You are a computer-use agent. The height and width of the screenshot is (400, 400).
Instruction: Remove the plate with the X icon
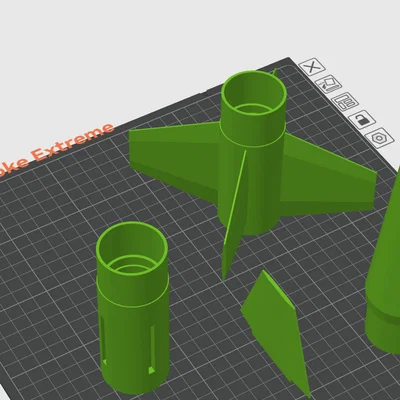pos(312,67)
